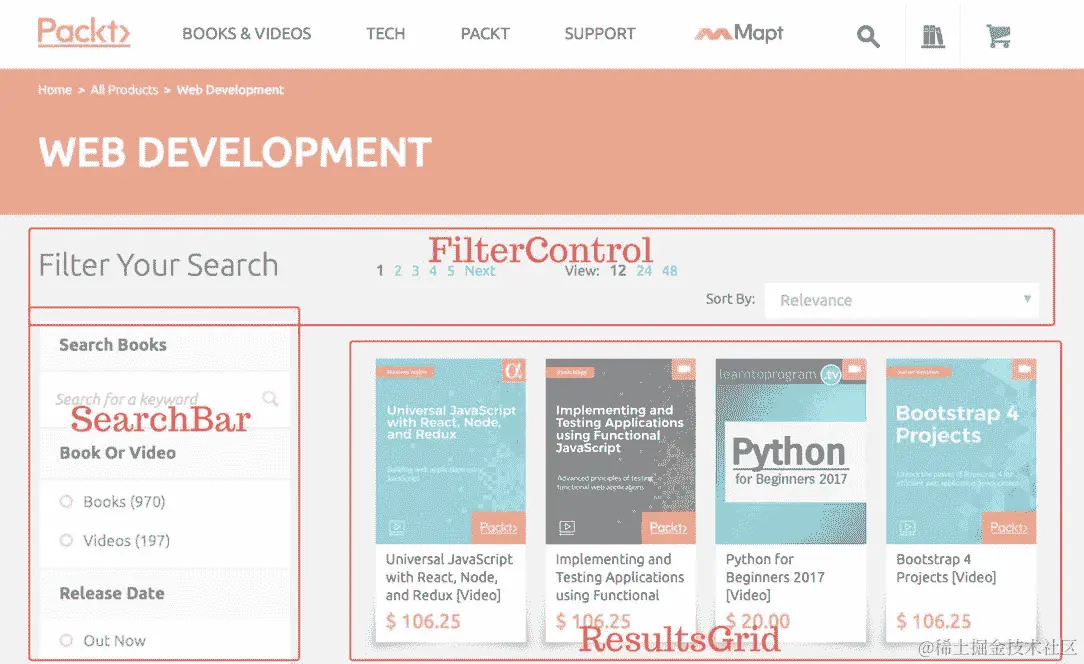Click the Release Date heading
This screenshot has width=1084, height=664.
(x=112, y=593)
